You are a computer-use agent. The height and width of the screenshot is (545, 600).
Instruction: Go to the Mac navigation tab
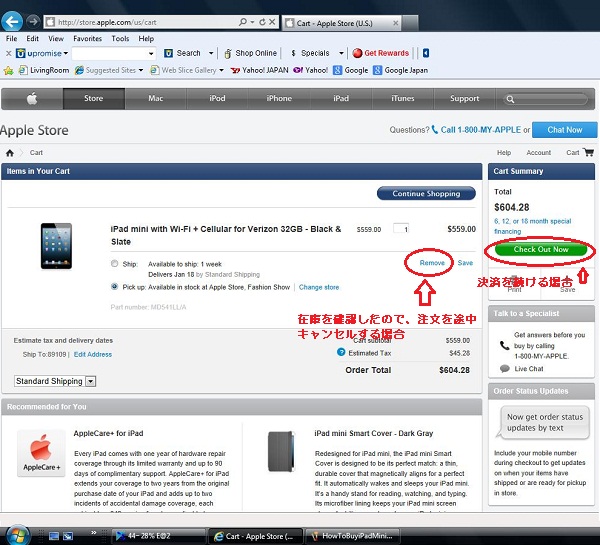click(x=156, y=98)
